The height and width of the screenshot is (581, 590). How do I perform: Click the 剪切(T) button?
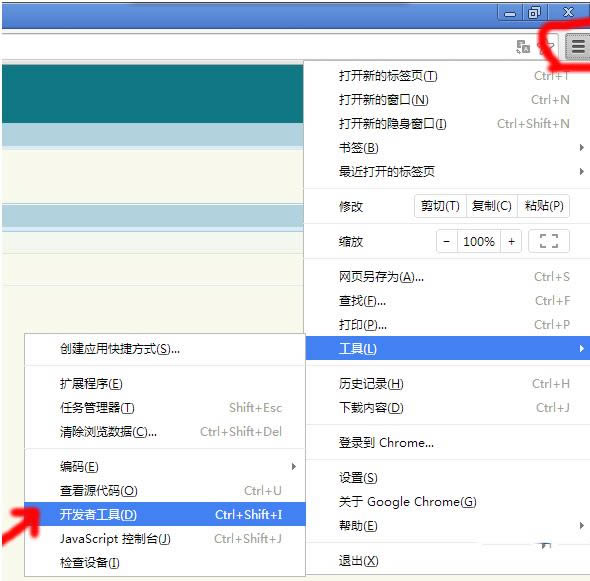(x=440, y=206)
